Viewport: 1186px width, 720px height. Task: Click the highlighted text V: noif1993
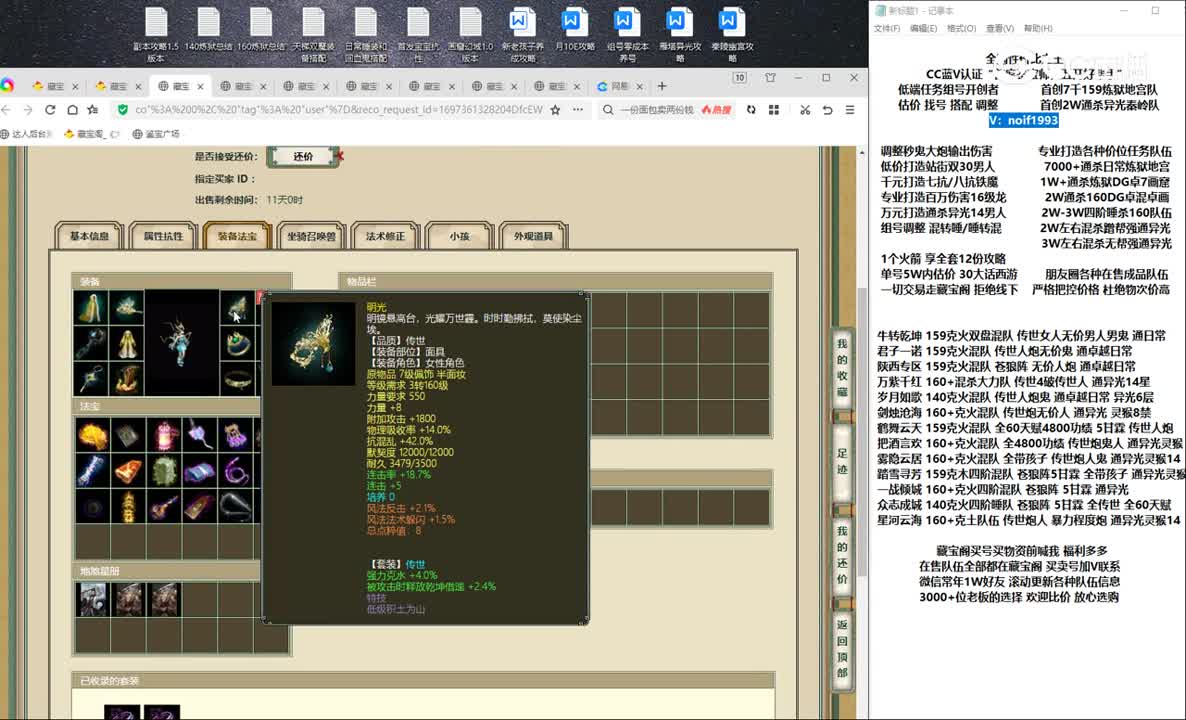coord(1023,120)
